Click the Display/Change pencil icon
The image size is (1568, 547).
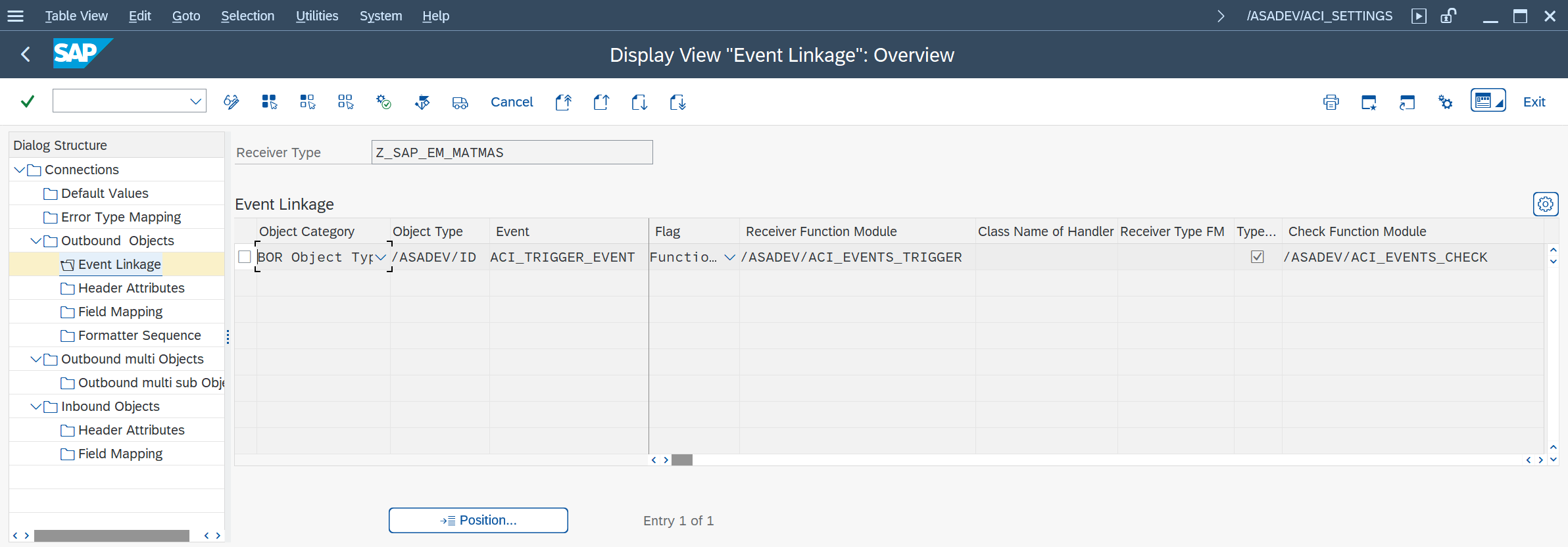point(231,102)
